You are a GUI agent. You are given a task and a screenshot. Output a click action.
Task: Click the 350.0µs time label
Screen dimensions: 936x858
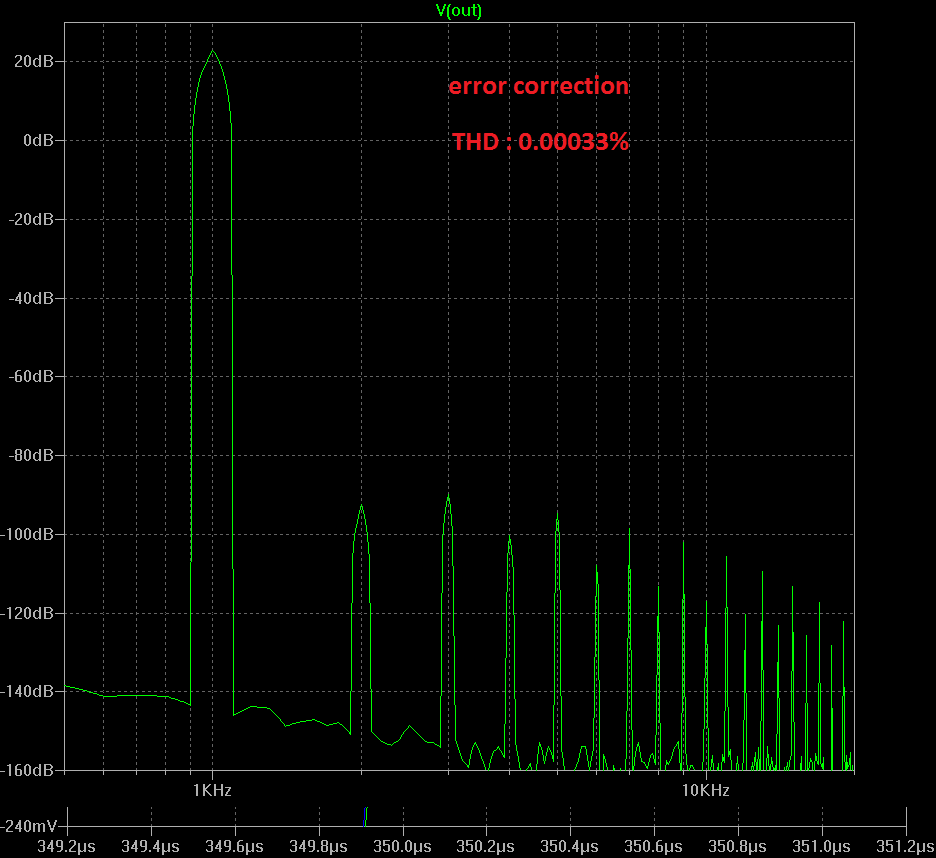(402, 847)
